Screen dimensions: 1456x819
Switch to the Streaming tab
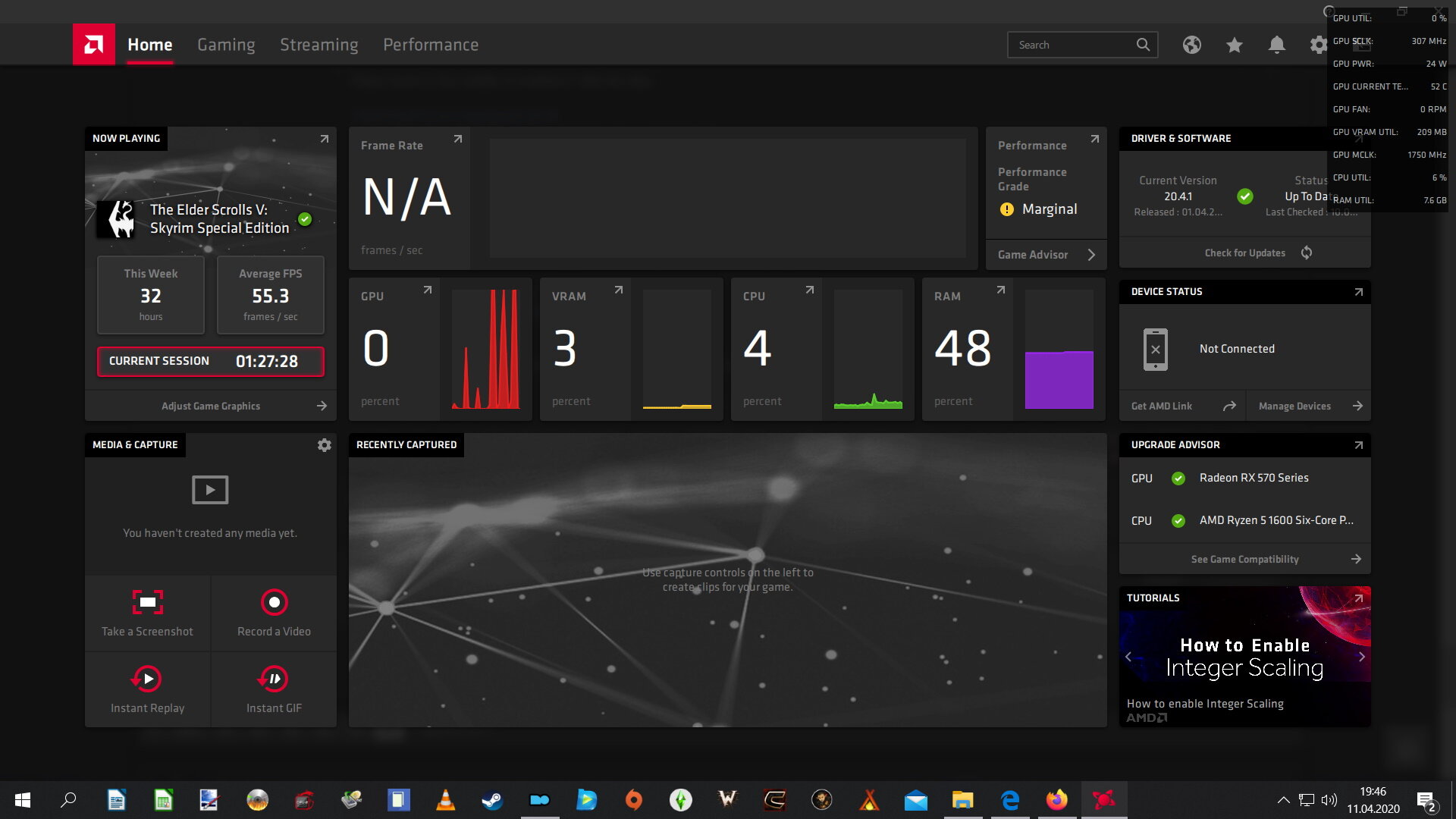(319, 45)
